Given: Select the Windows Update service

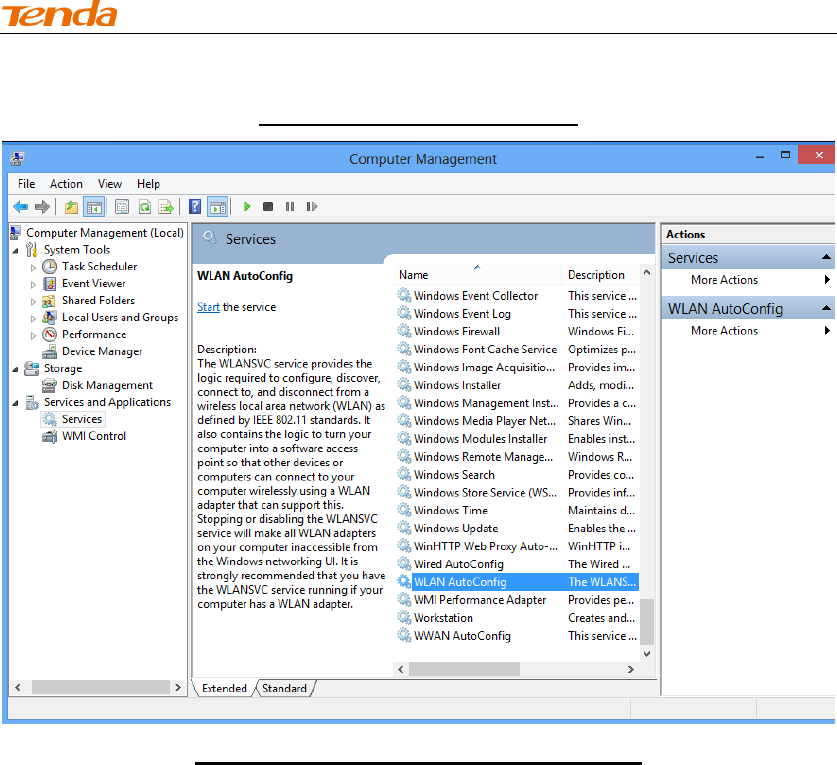Looking at the screenshot, I should pos(456,529).
